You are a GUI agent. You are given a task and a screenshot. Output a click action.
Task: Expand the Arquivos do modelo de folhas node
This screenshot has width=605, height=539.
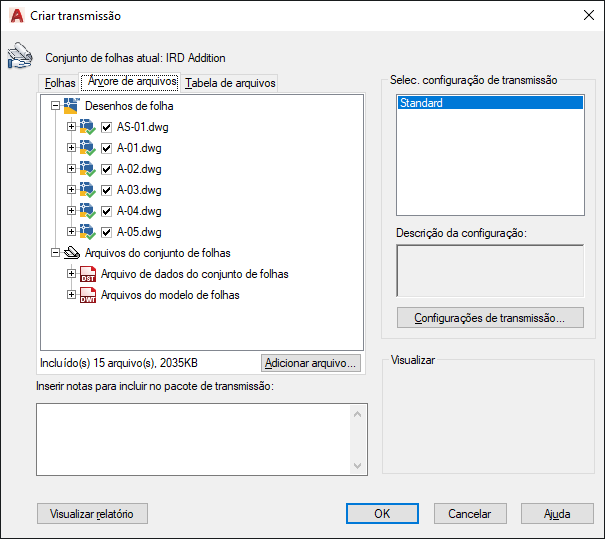pyautogui.click(x=71, y=295)
